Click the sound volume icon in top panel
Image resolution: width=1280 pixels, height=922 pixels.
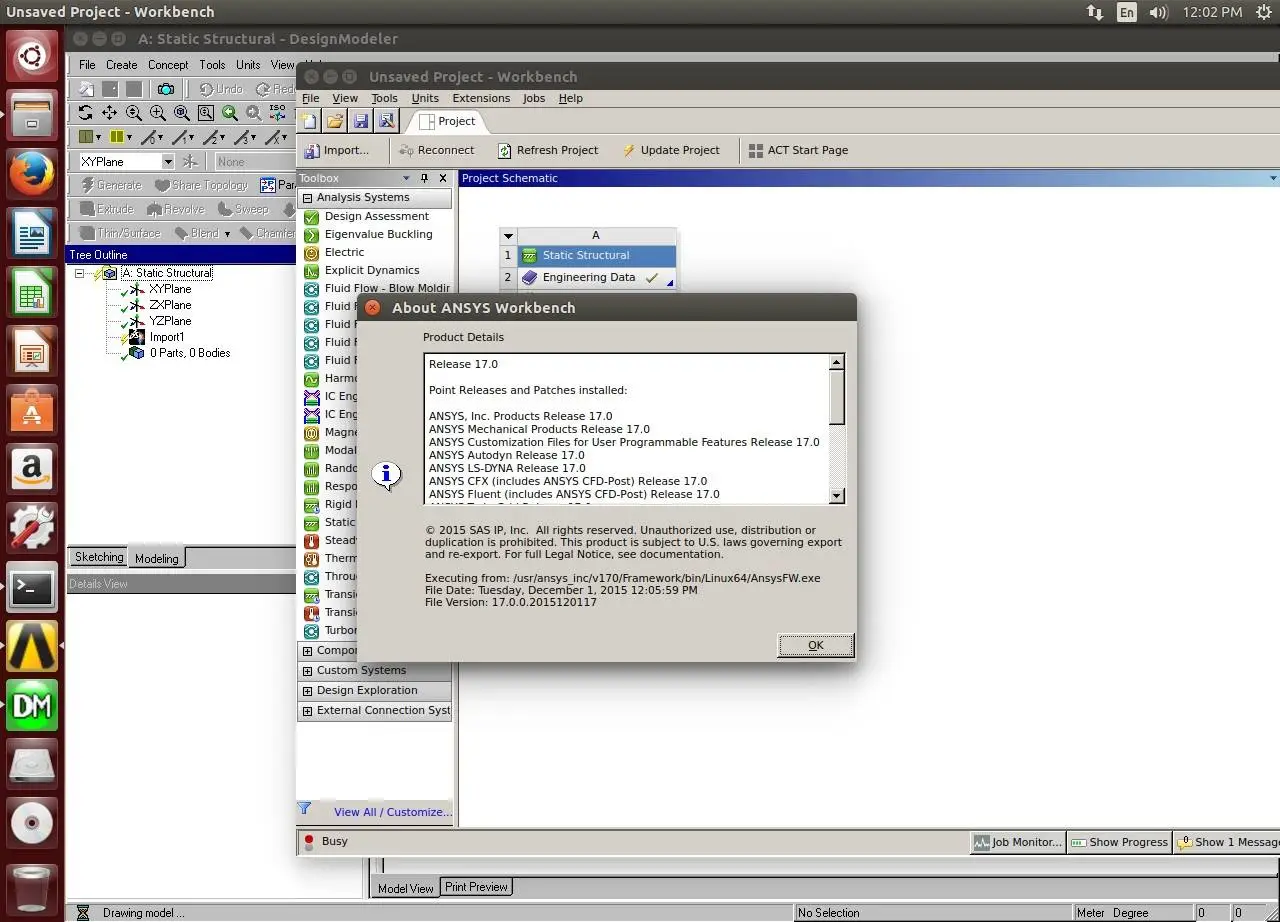coord(1158,12)
